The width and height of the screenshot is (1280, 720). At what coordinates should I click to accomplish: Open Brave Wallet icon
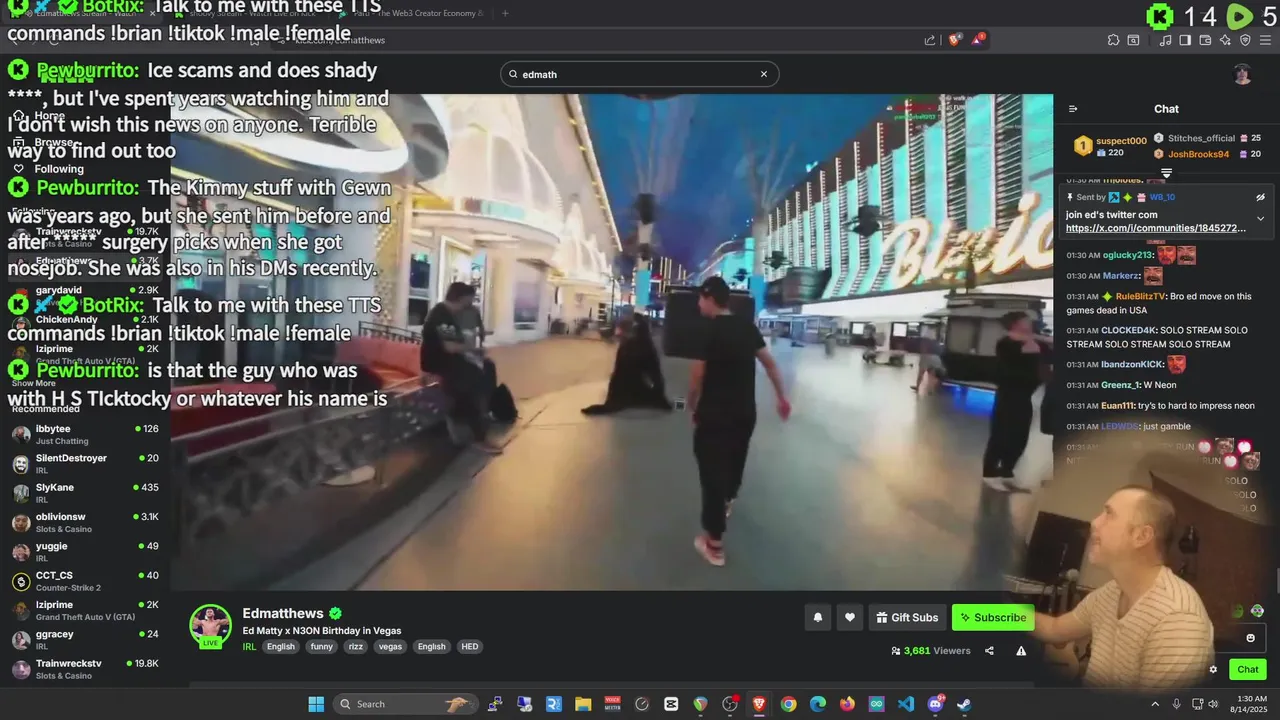coord(1205,40)
